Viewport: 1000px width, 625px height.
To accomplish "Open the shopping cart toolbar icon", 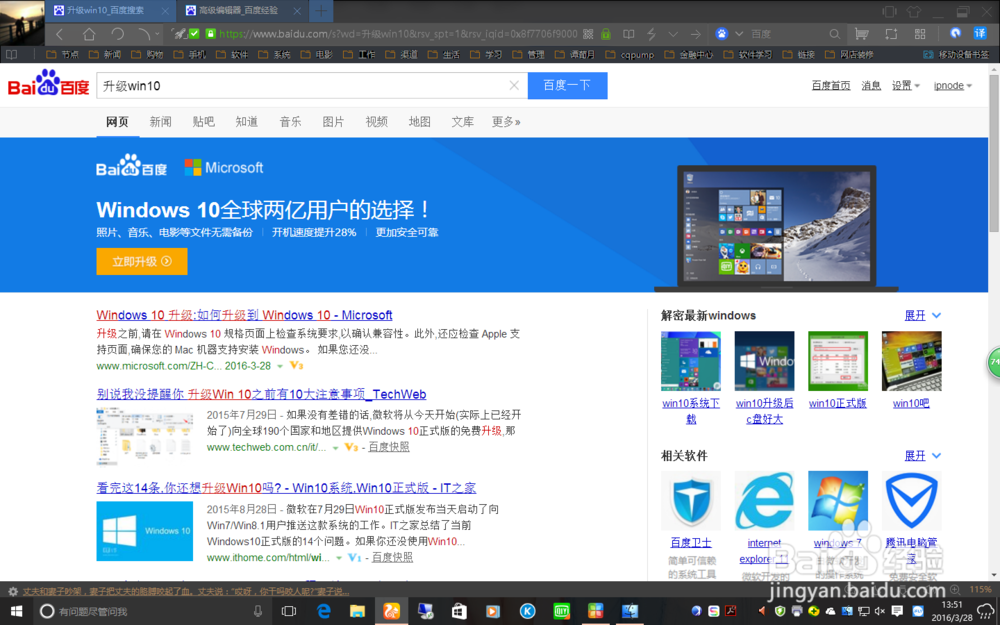I will pyautogui.click(x=862, y=34).
